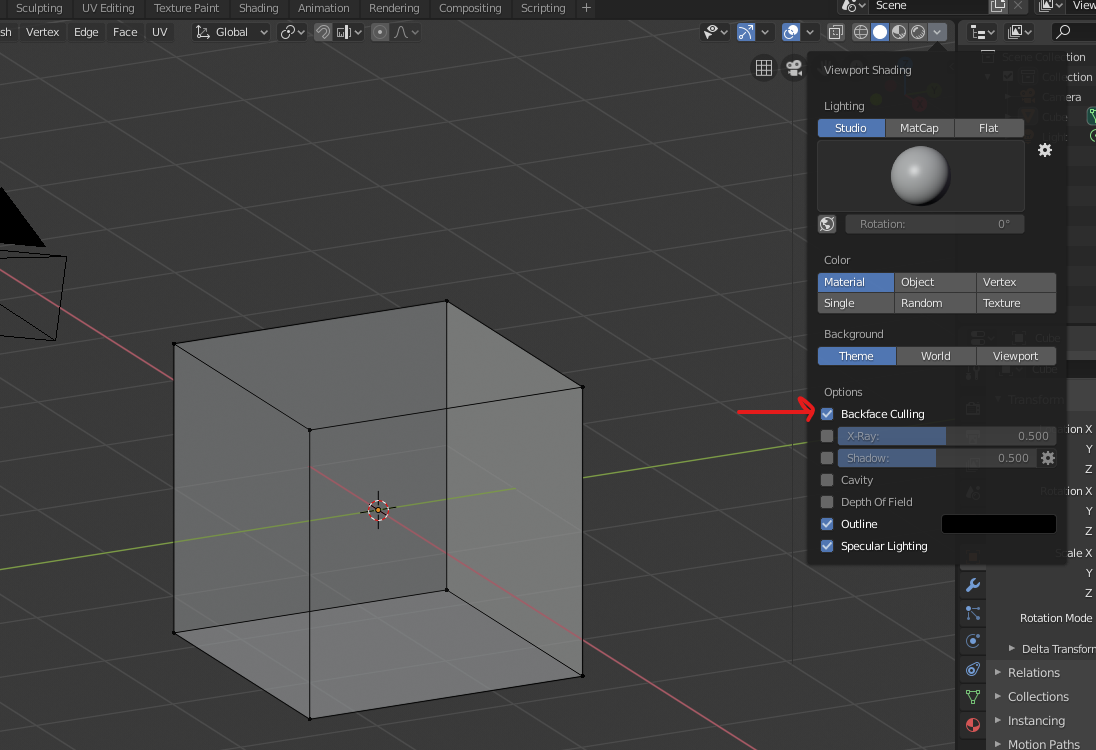The width and height of the screenshot is (1096, 750).
Task: Open Texture Paint workspace tab
Action: pyautogui.click(x=187, y=8)
